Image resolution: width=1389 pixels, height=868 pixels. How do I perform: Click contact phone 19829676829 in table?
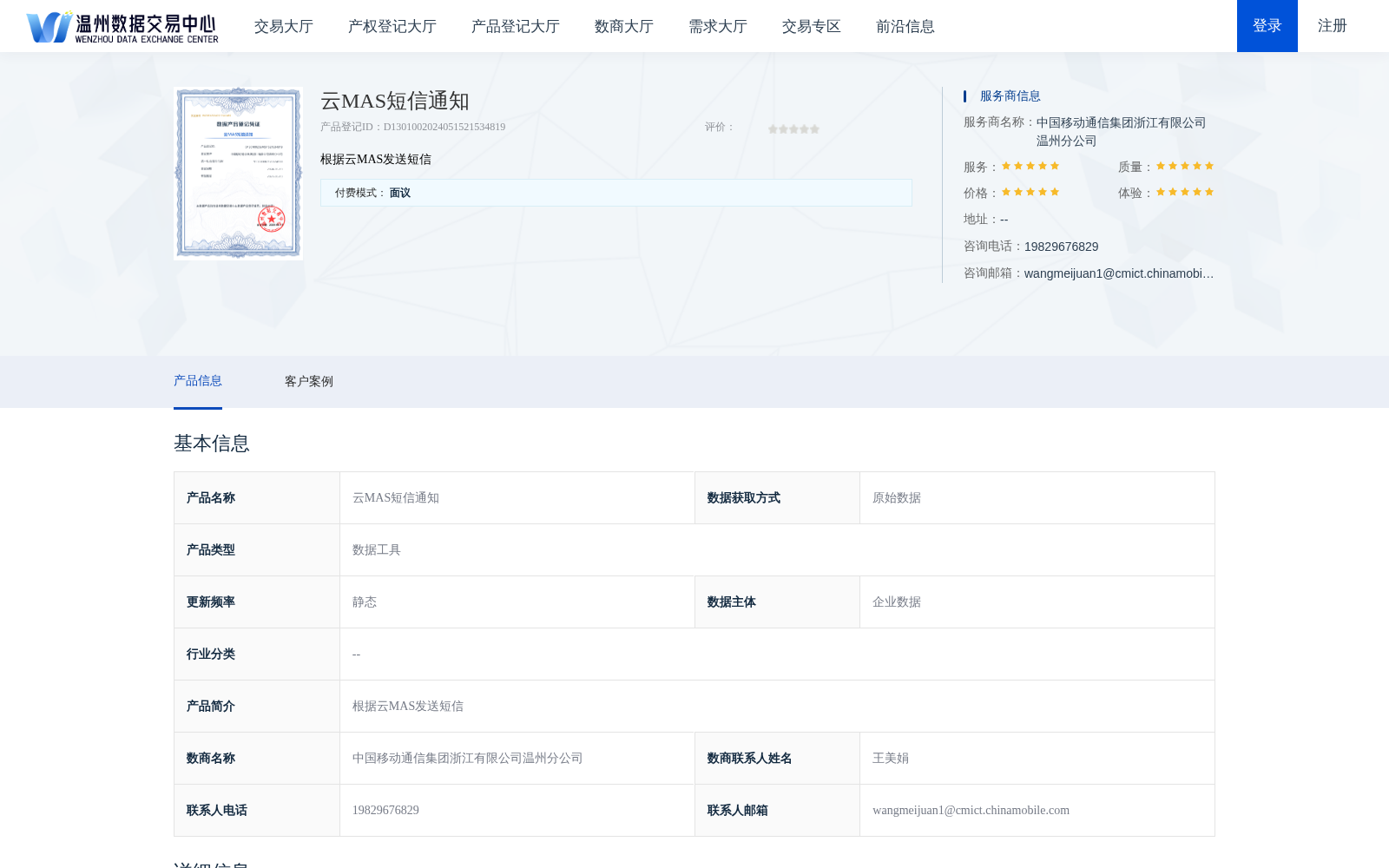385,811
